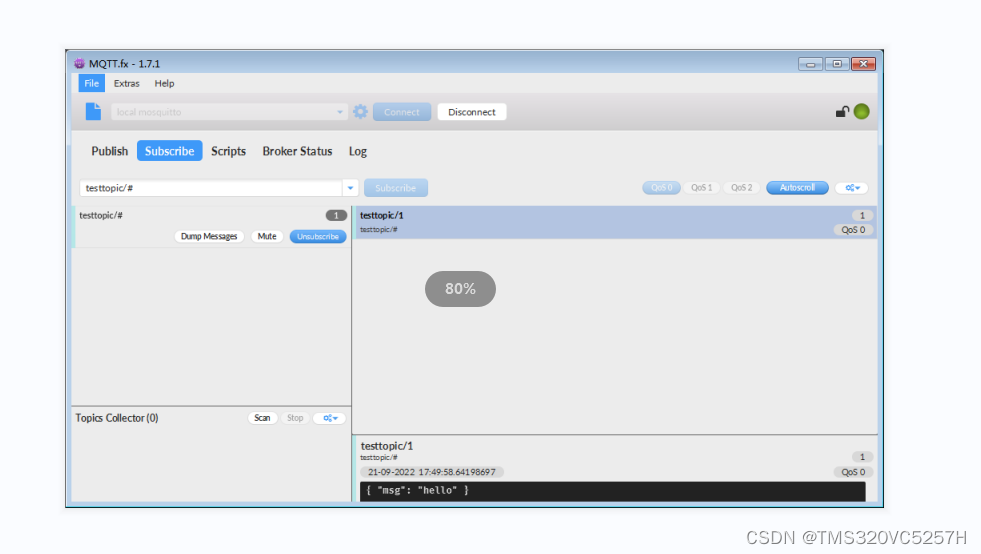Switch to the Publish tab
Screen dimensions: 981x554
tap(109, 151)
